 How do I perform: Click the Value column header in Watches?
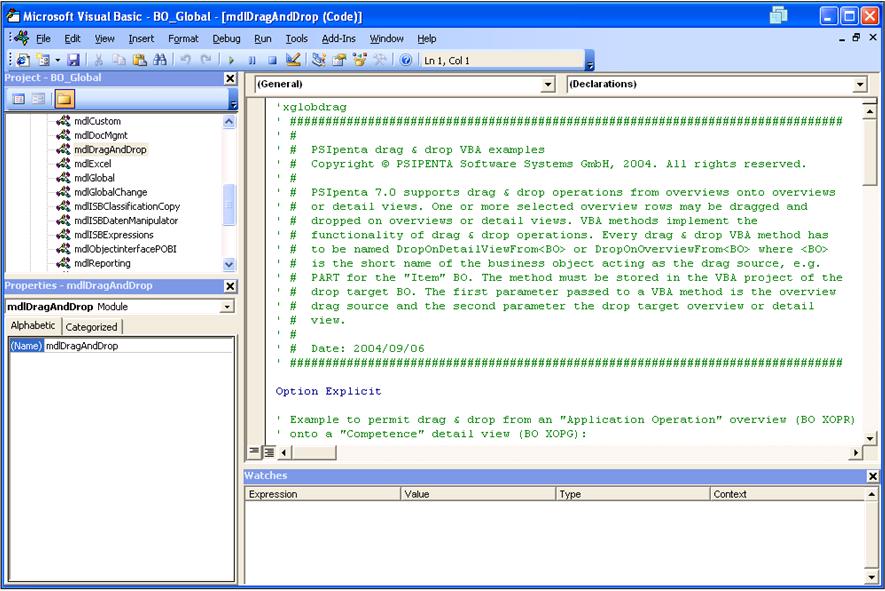coord(478,494)
